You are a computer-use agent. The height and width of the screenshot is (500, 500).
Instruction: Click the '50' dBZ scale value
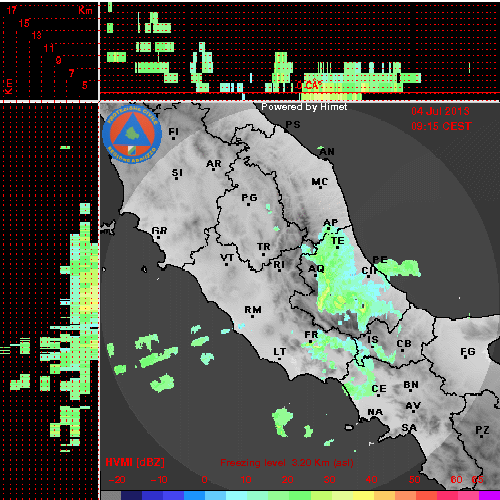[414, 480]
